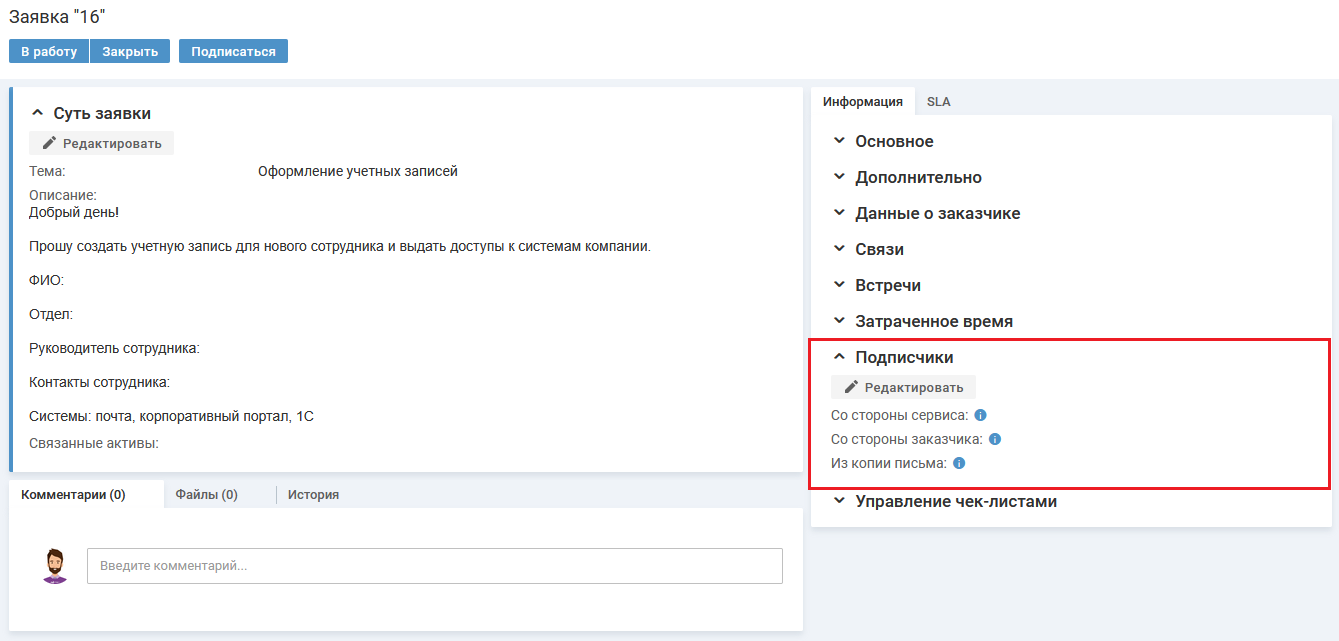Open the "История" tab
This screenshot has width=1339, height=641.
(313, 494)
